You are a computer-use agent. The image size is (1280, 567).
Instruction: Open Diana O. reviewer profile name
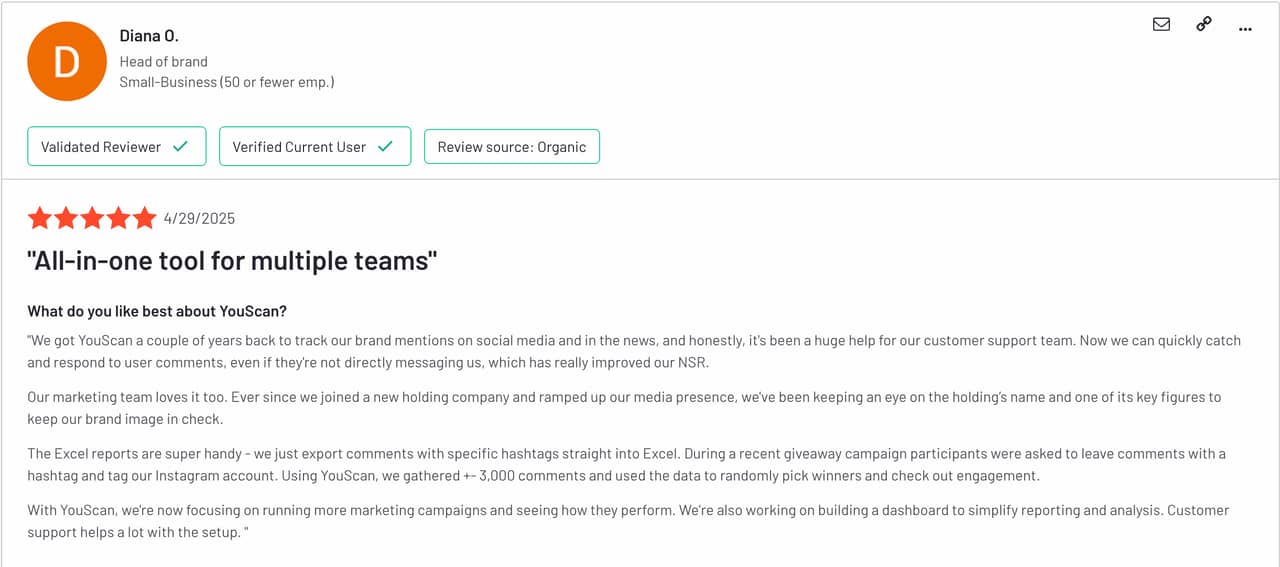pos(149,36)
